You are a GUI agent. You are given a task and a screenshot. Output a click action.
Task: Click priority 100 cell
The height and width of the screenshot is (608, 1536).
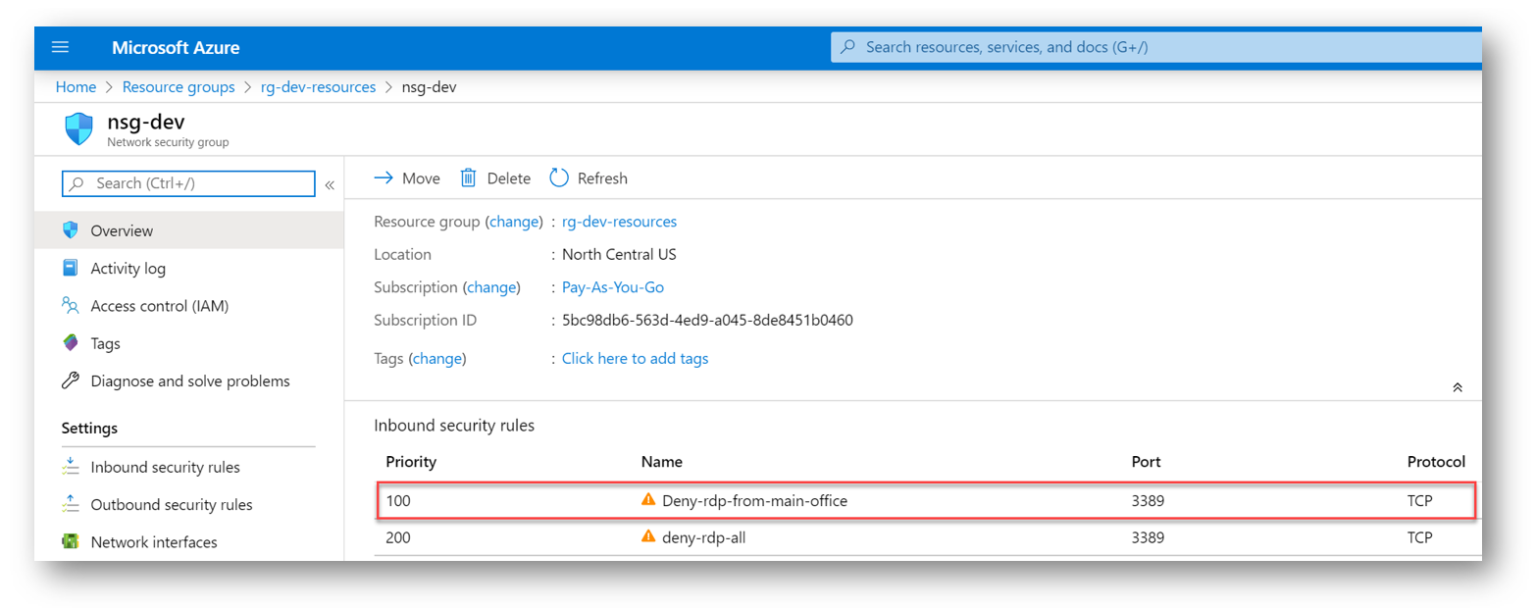coord(398,500)
